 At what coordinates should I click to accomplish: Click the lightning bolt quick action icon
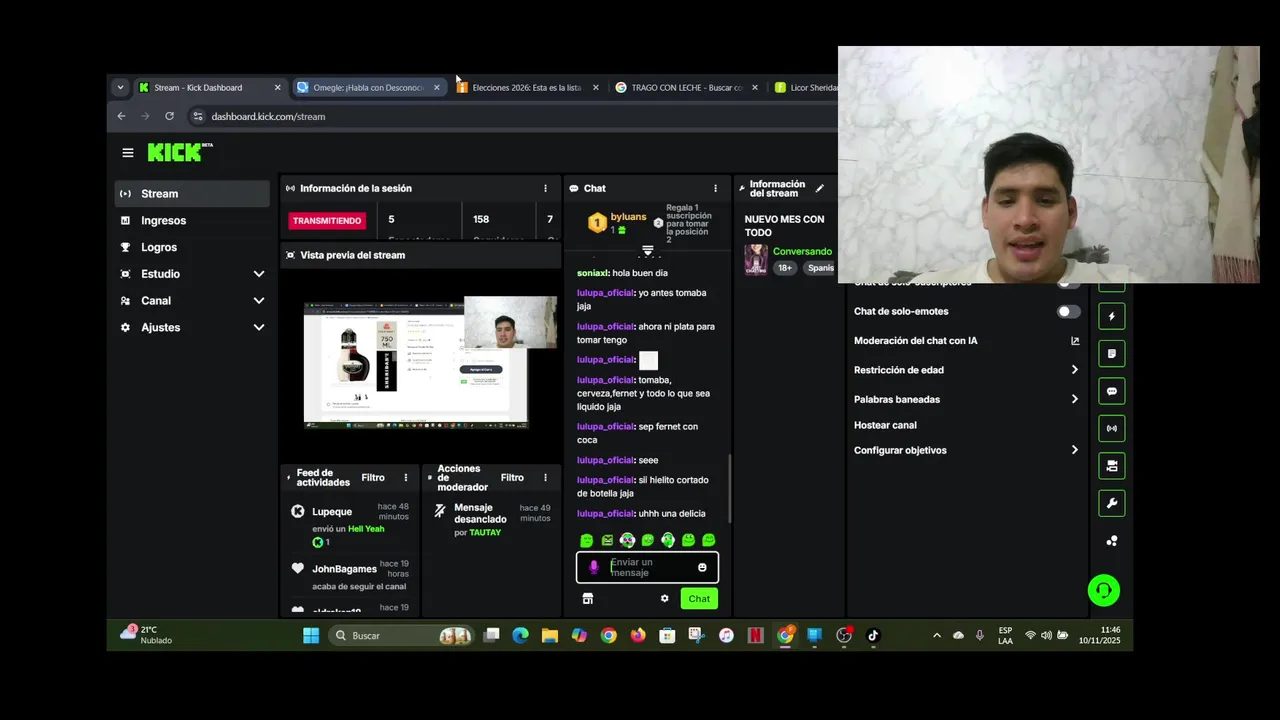1111,316
